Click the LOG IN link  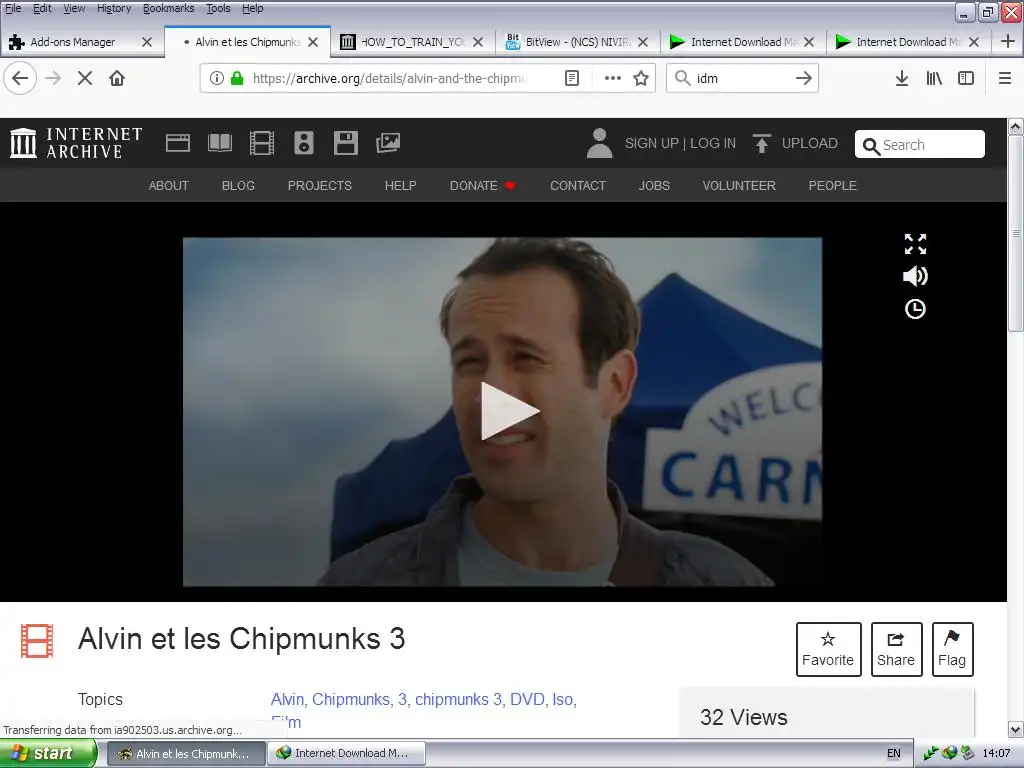[712, 143]
